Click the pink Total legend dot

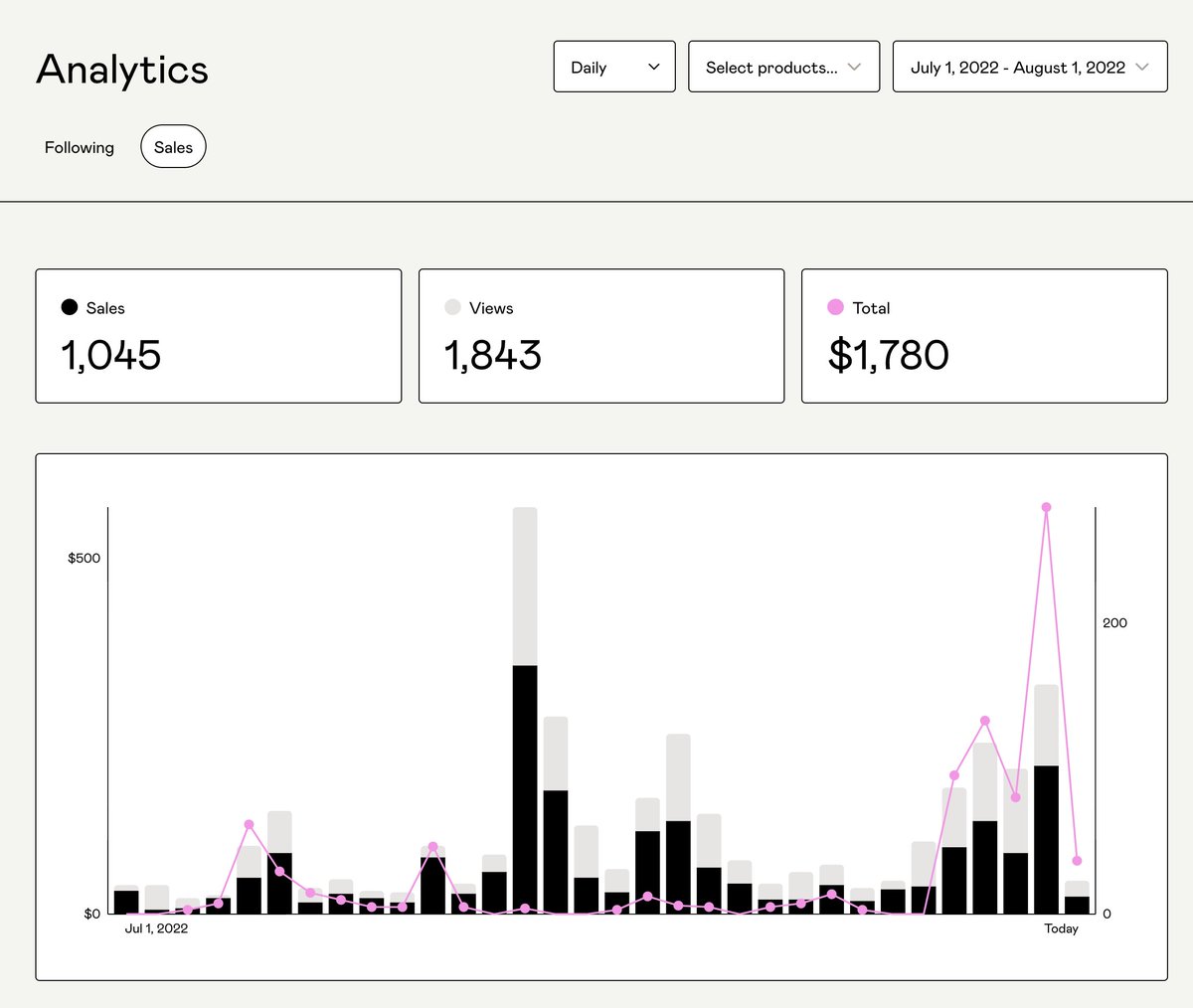click(835, 307)
